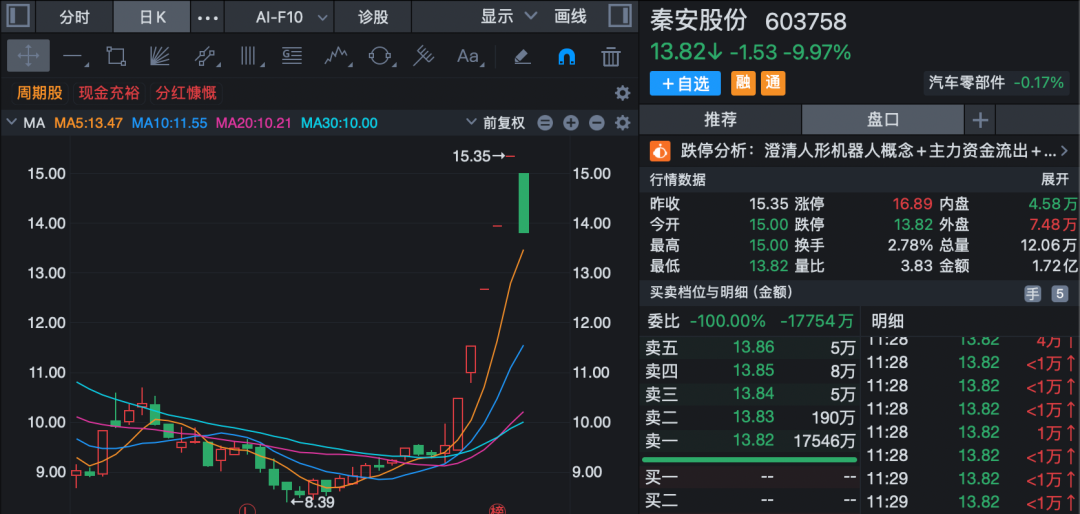1080x514 pixels.
Task: Click the 涨停 16.89 price value
Action: 913,204
